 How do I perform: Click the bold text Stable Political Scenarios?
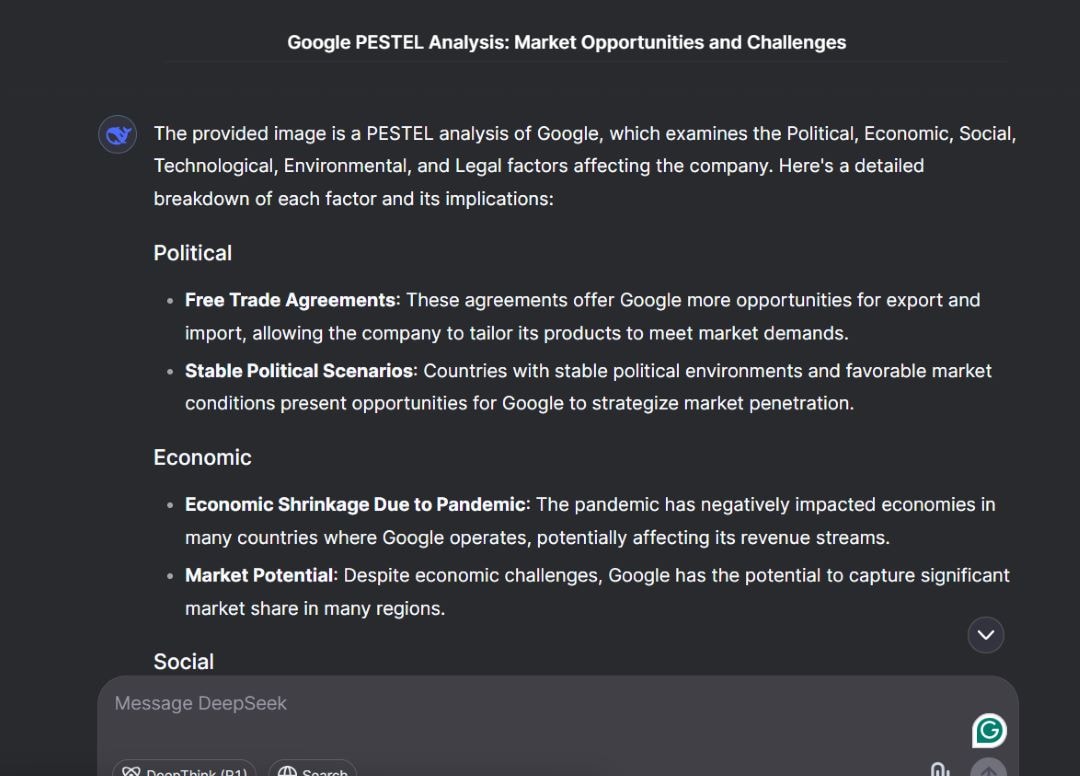click(x=299, y=371)
